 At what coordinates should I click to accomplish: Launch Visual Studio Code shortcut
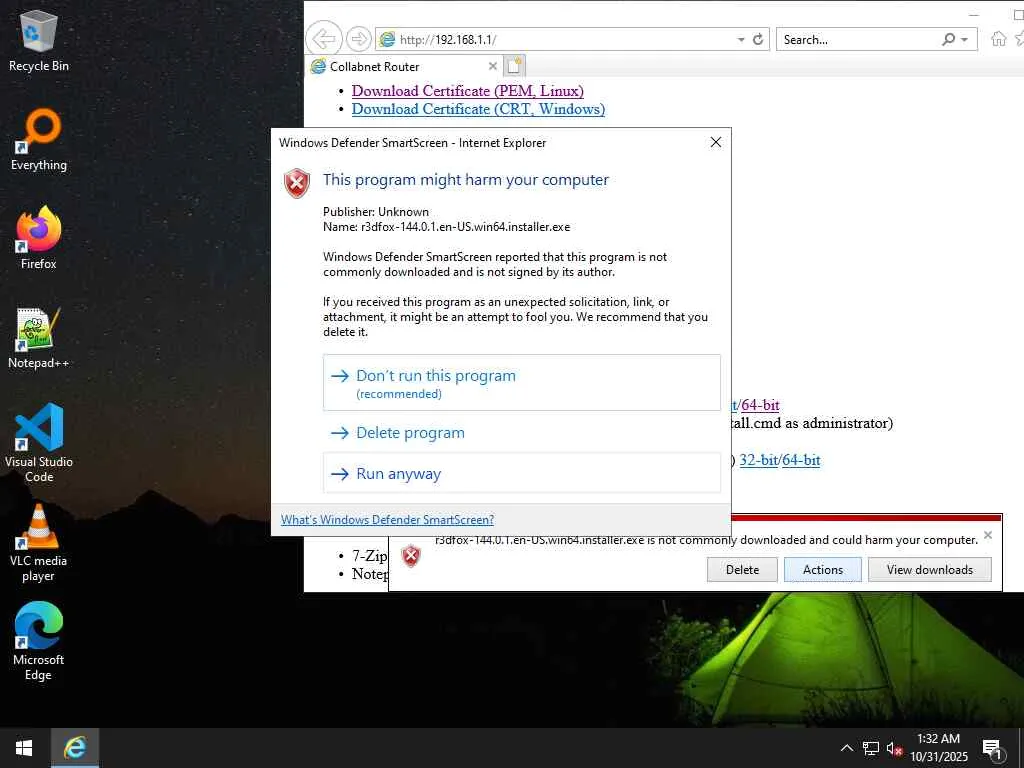pyautogui.click(x=39, y=443)
